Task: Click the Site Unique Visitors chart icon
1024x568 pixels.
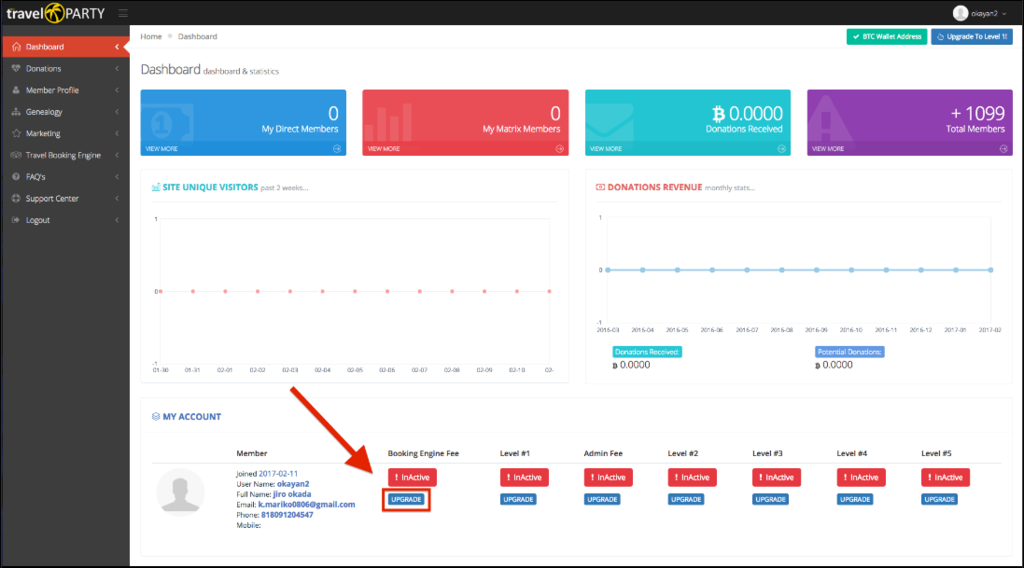Action: point(155,187)
